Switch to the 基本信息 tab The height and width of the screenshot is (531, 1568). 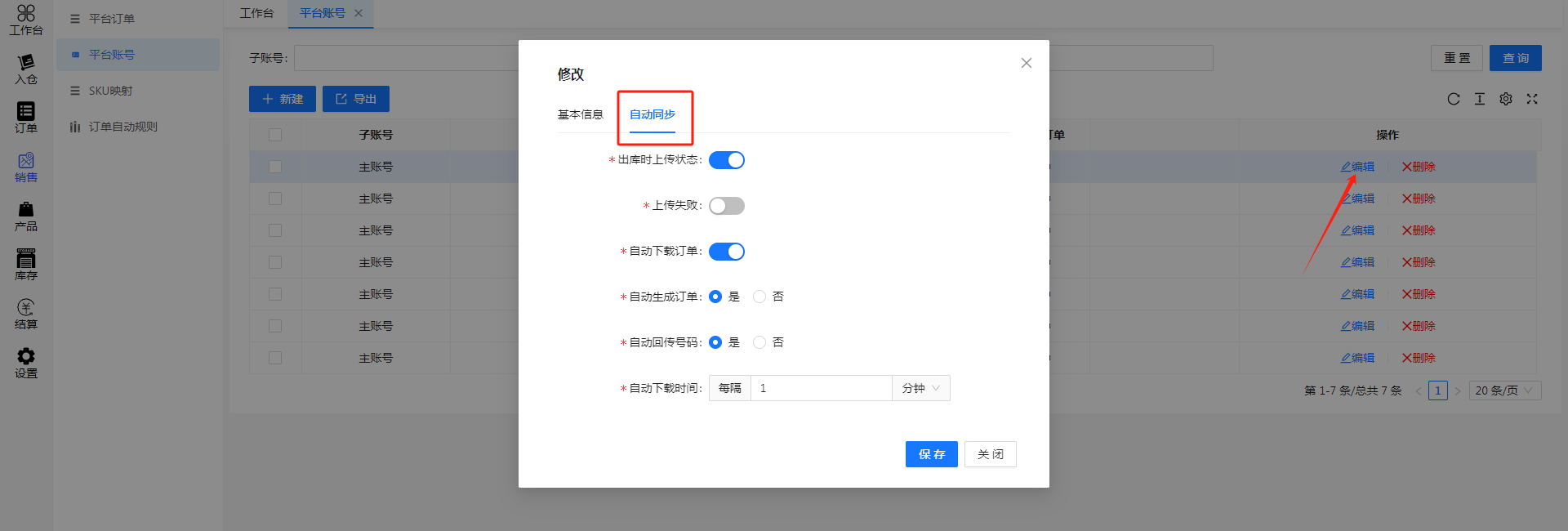[580, 114]
